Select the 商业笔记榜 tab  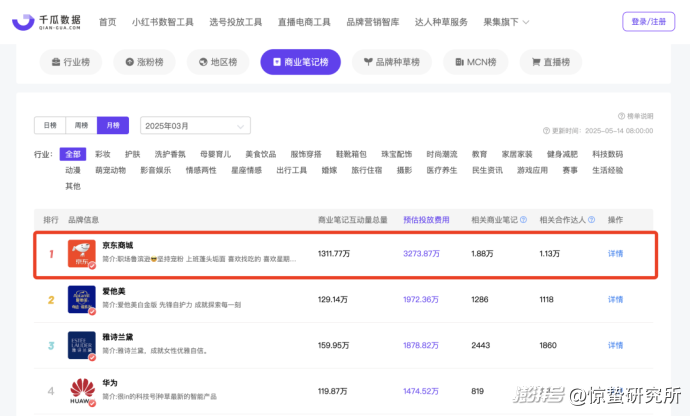coord(301,62)
